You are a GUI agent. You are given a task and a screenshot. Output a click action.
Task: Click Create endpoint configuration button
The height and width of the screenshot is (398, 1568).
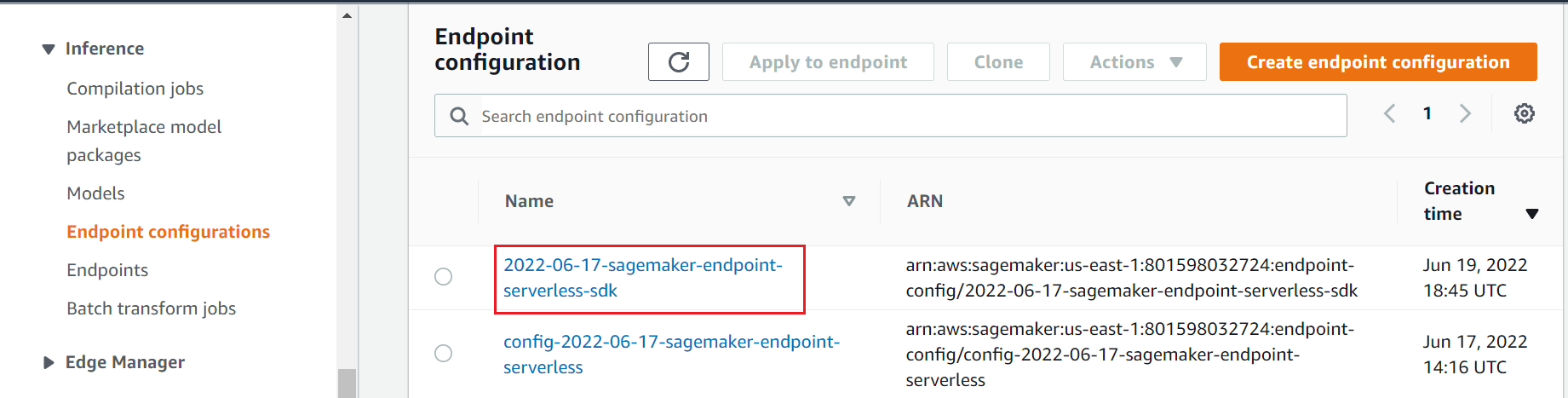point(1378,62)
